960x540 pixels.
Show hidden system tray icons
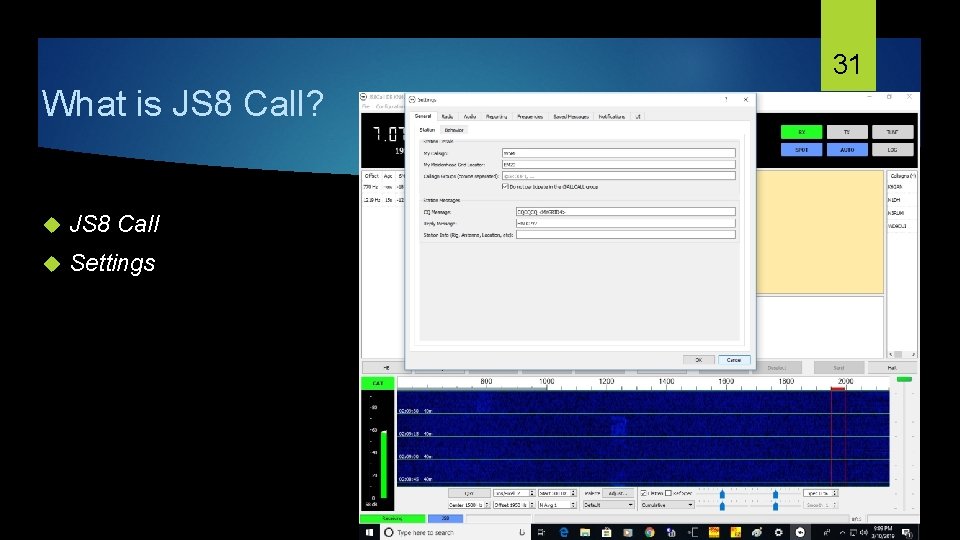[842, 533]
